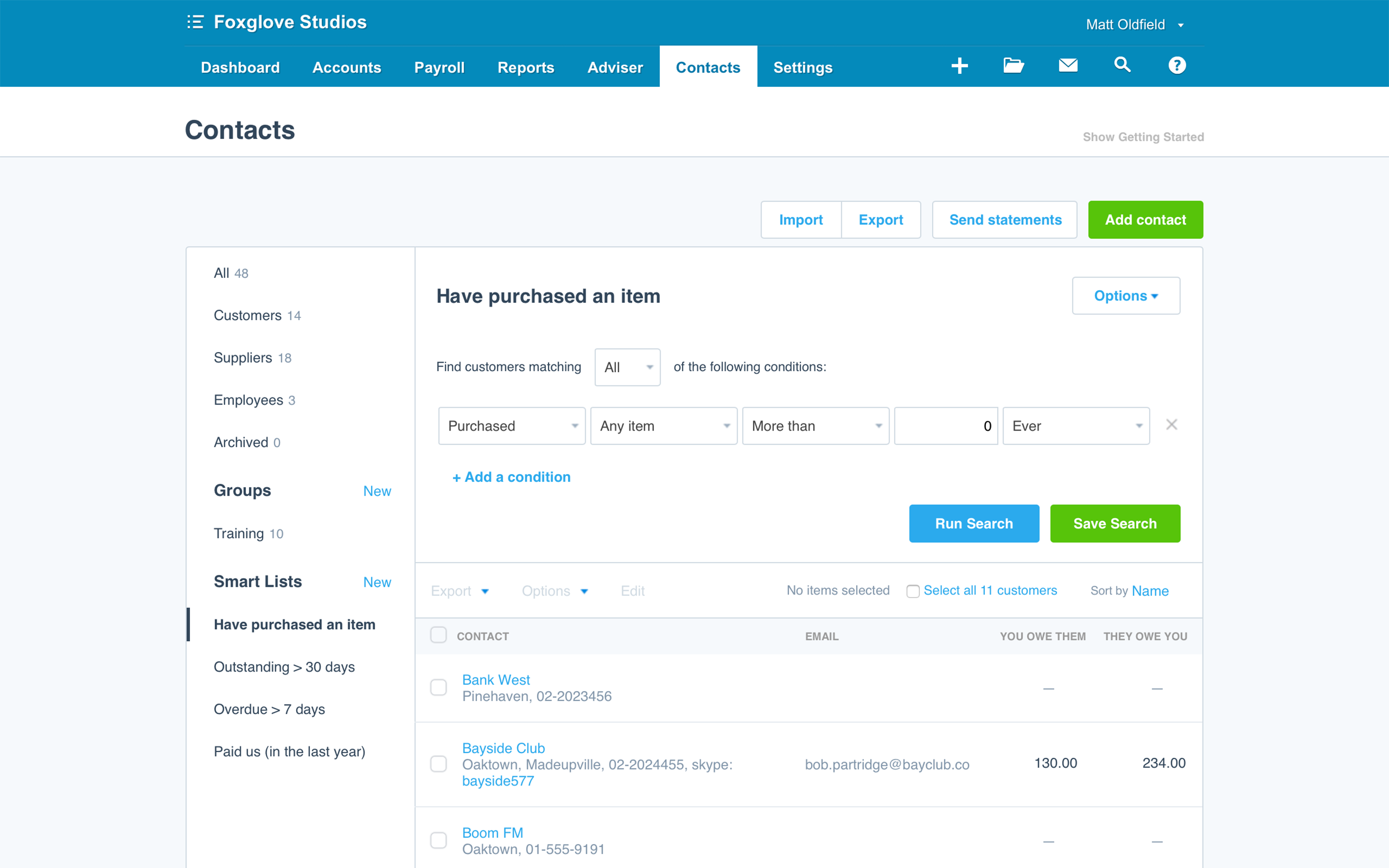Open help via the question mark icon

(1177, 66)
